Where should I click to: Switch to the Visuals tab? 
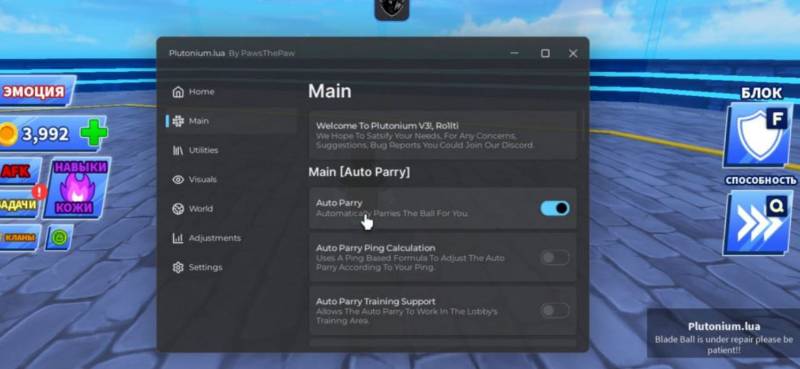click(232, 180)
